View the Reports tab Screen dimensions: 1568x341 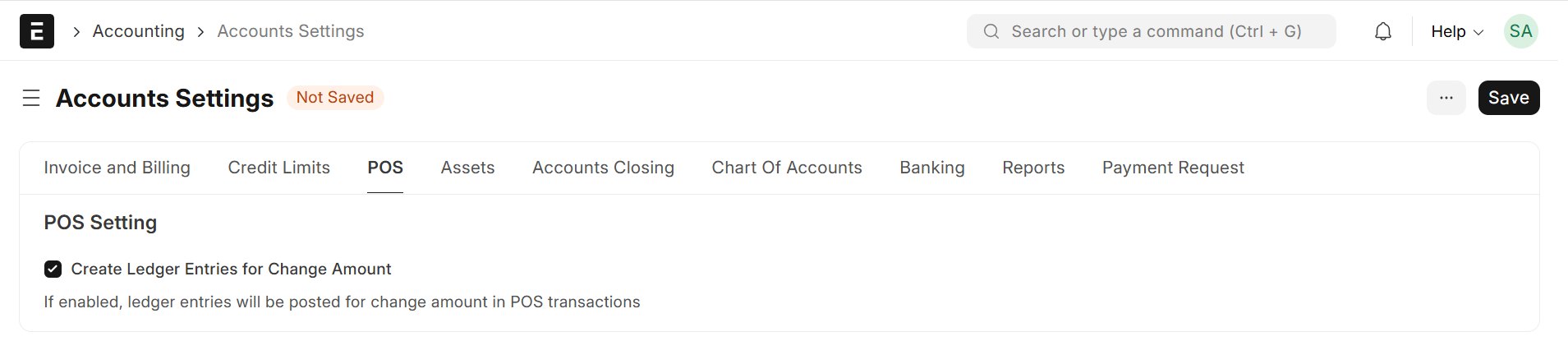tap(1033, 168)
